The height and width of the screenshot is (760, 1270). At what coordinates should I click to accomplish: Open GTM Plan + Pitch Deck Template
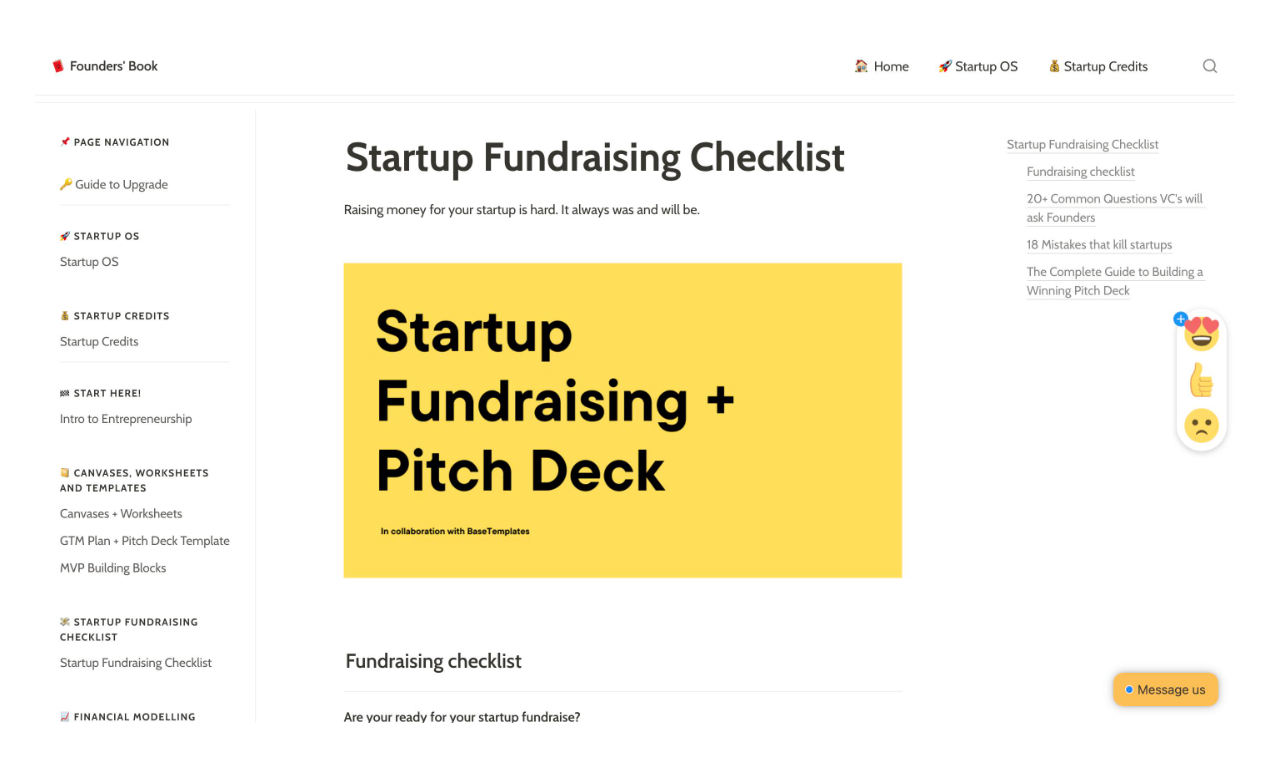pyautogui.click(x=145, y=541)
